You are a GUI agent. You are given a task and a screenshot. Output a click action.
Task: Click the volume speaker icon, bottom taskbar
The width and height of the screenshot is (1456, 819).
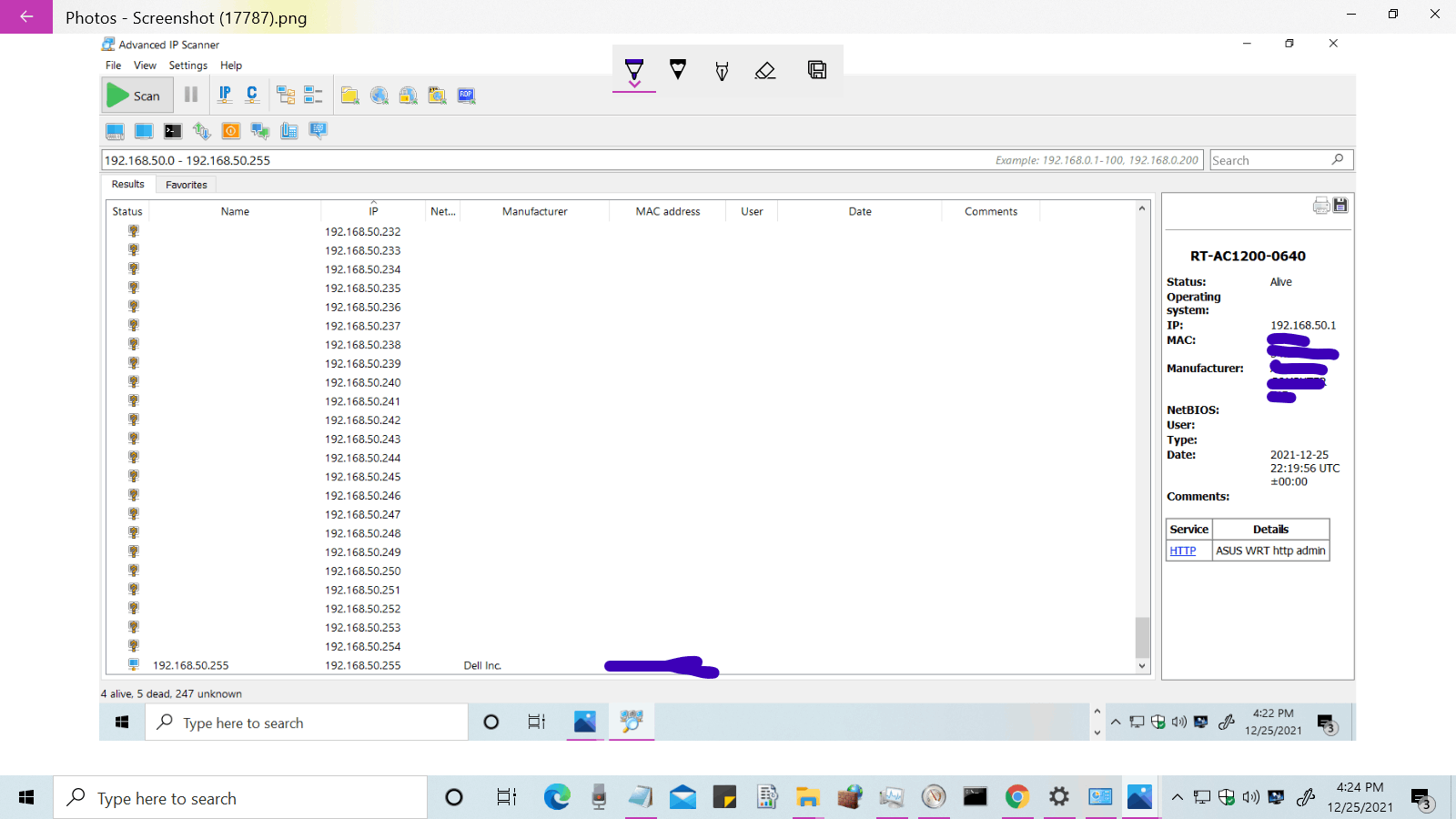[x=1251, y=797]
